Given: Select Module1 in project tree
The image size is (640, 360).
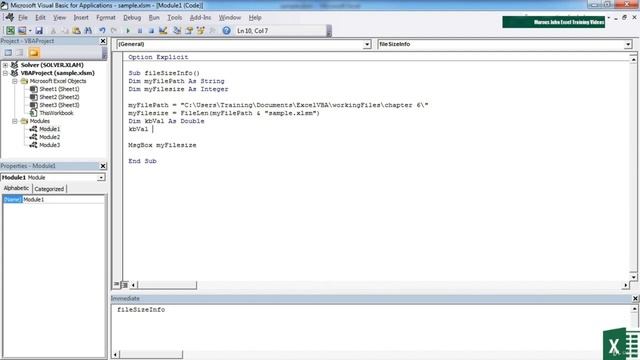Looking at the screenshot, I should (x=49, y=129).
